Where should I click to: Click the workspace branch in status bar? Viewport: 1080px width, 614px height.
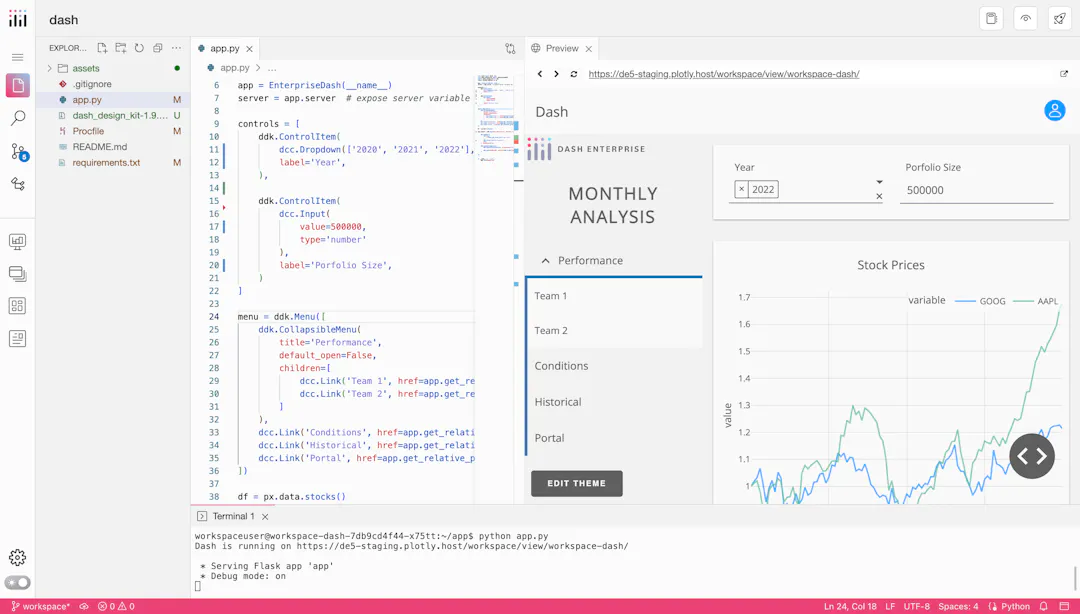pos(41,606)
